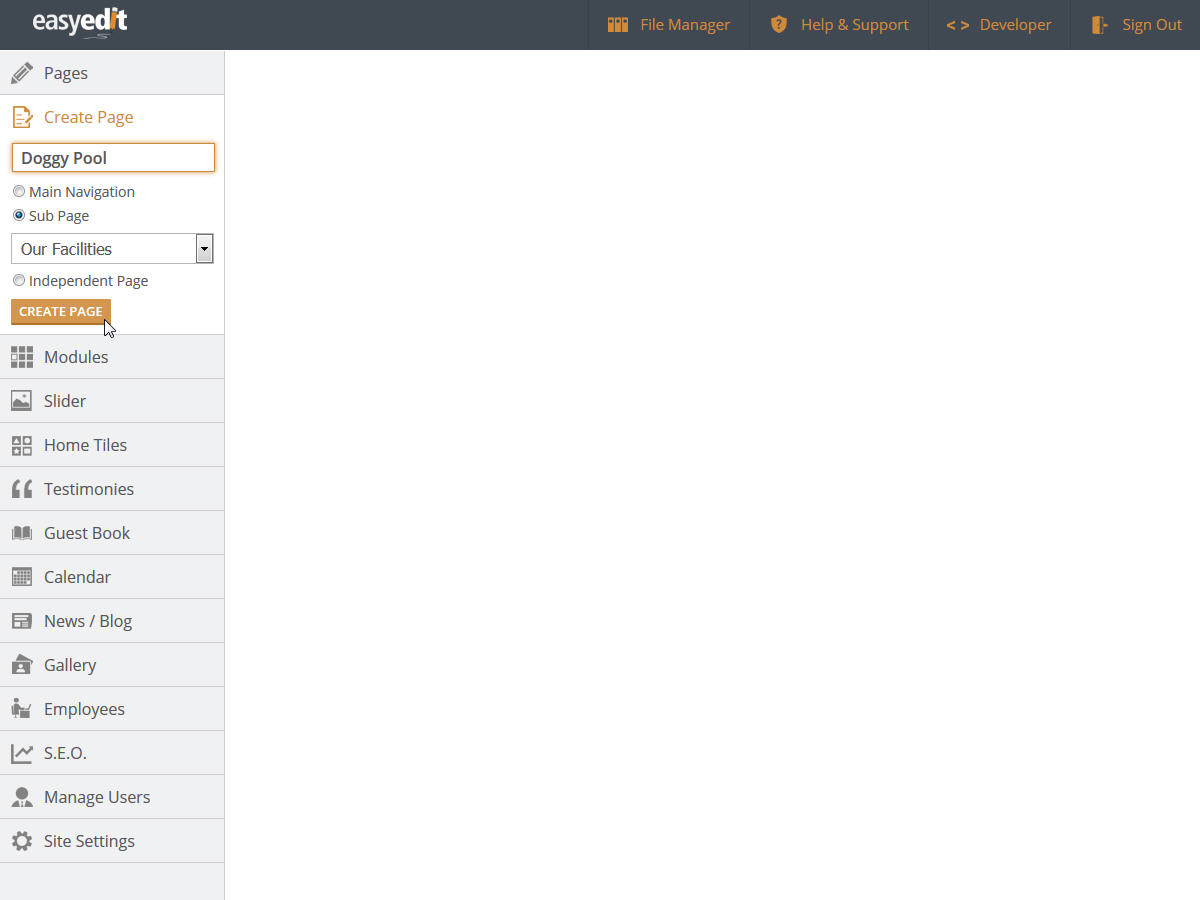Screen dimensions: 1200x900
Task: Click the Guest Book open-book icon
Action: coord(22,533)
